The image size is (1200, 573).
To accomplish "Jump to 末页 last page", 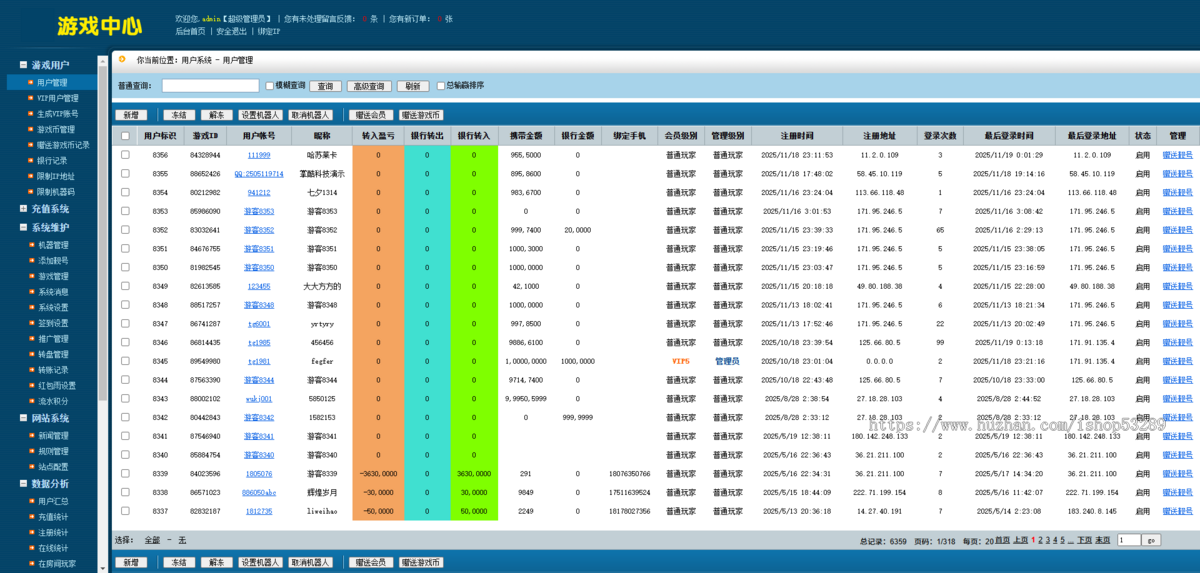I will 1102,540.
